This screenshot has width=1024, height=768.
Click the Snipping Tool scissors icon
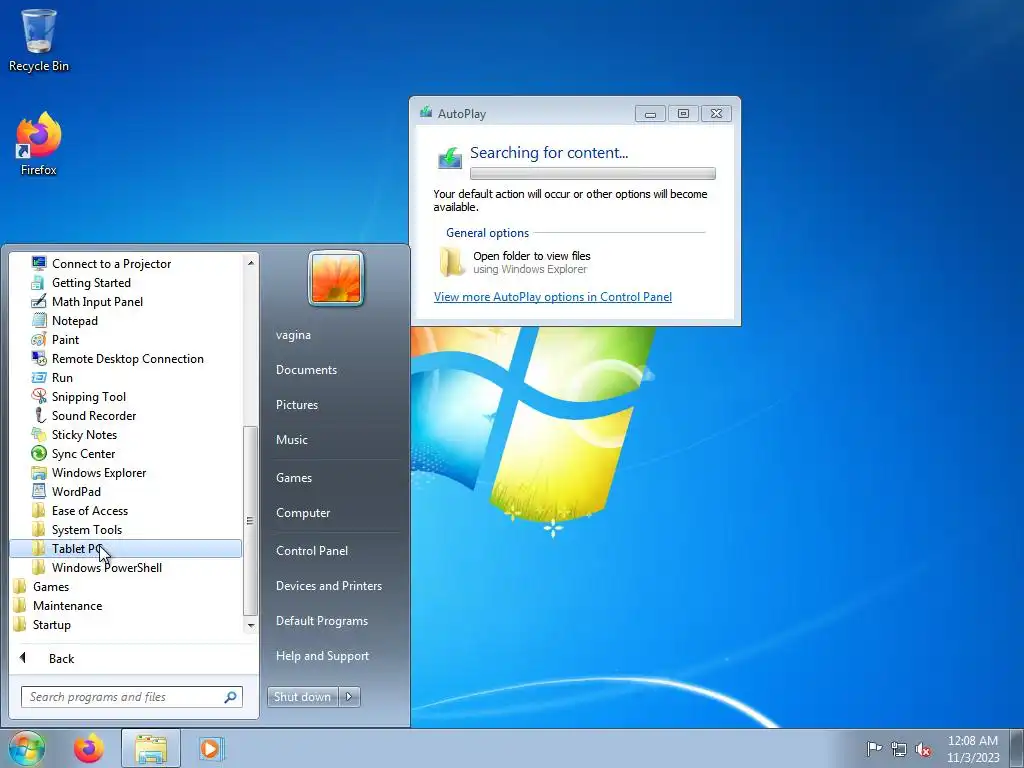pos(39,396)
